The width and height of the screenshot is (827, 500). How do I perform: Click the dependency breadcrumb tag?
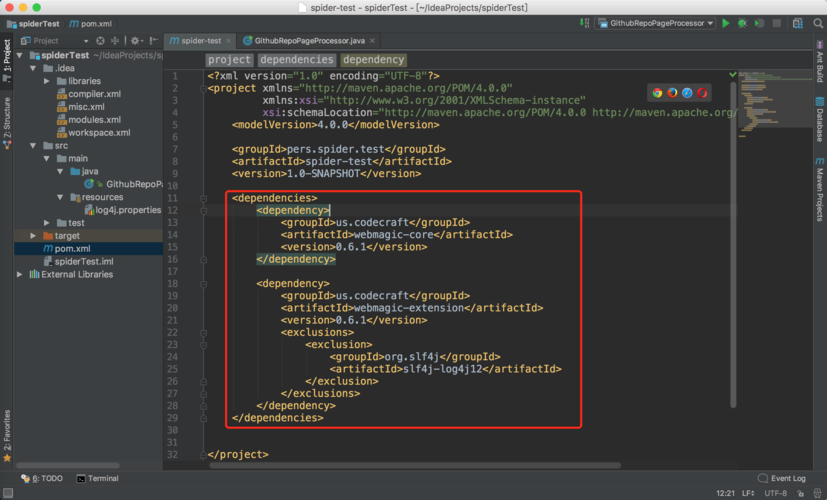(373, 60)
